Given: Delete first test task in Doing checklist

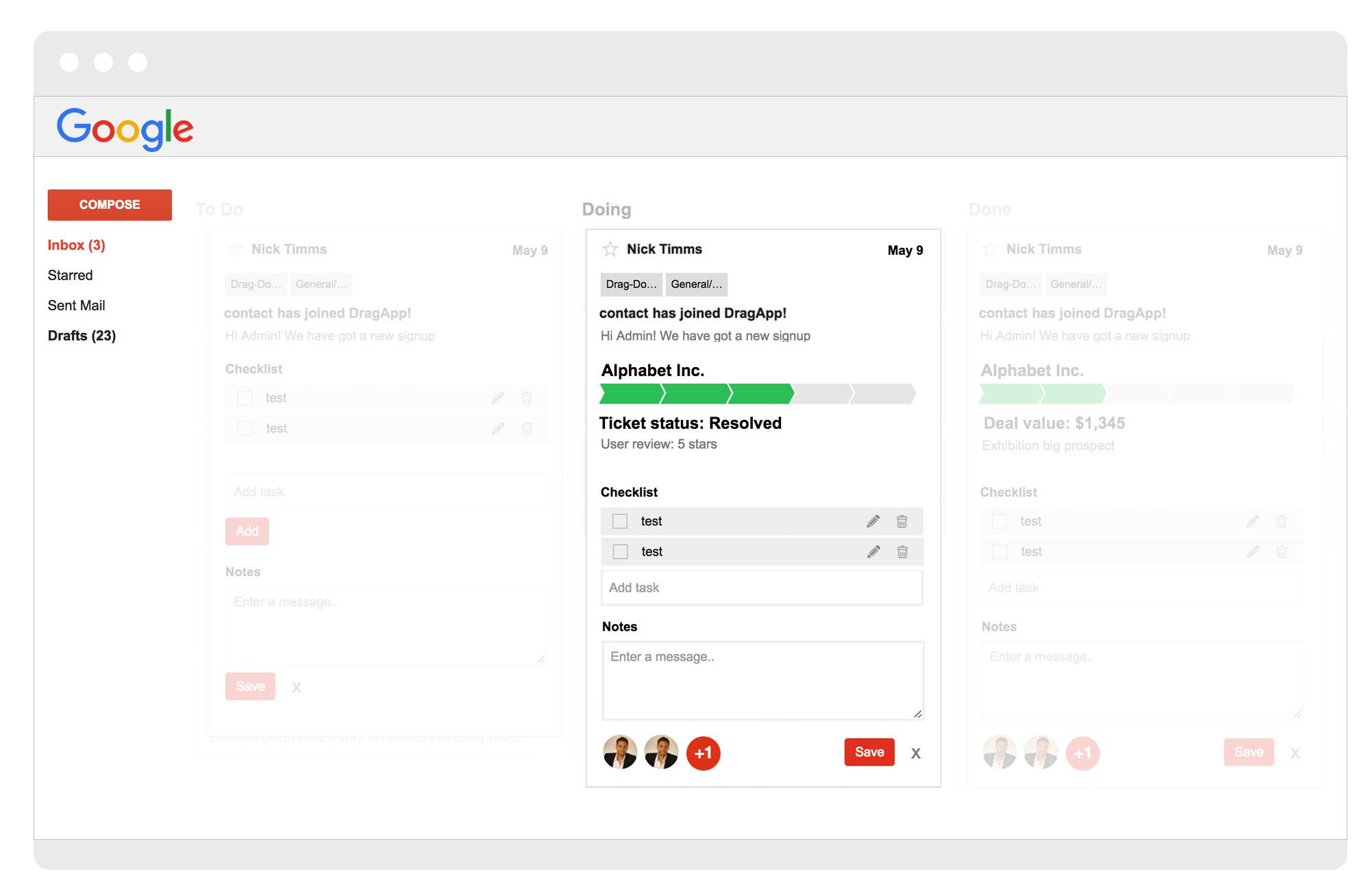Looking at the screenshot, I should coord(902,521).
